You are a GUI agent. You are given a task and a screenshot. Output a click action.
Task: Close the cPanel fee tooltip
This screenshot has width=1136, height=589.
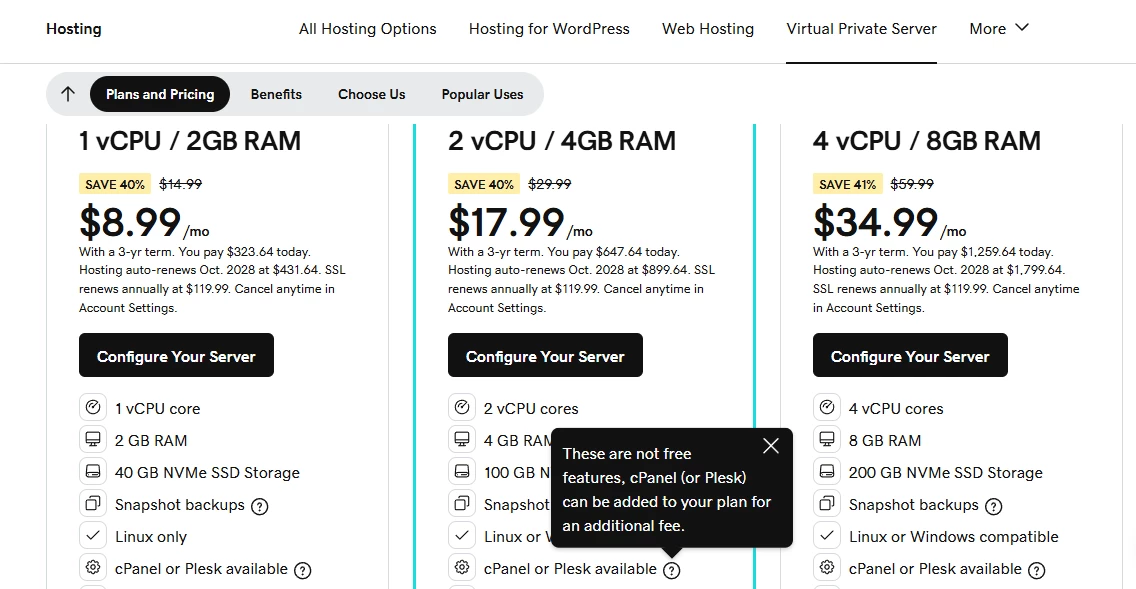point(770,446)
